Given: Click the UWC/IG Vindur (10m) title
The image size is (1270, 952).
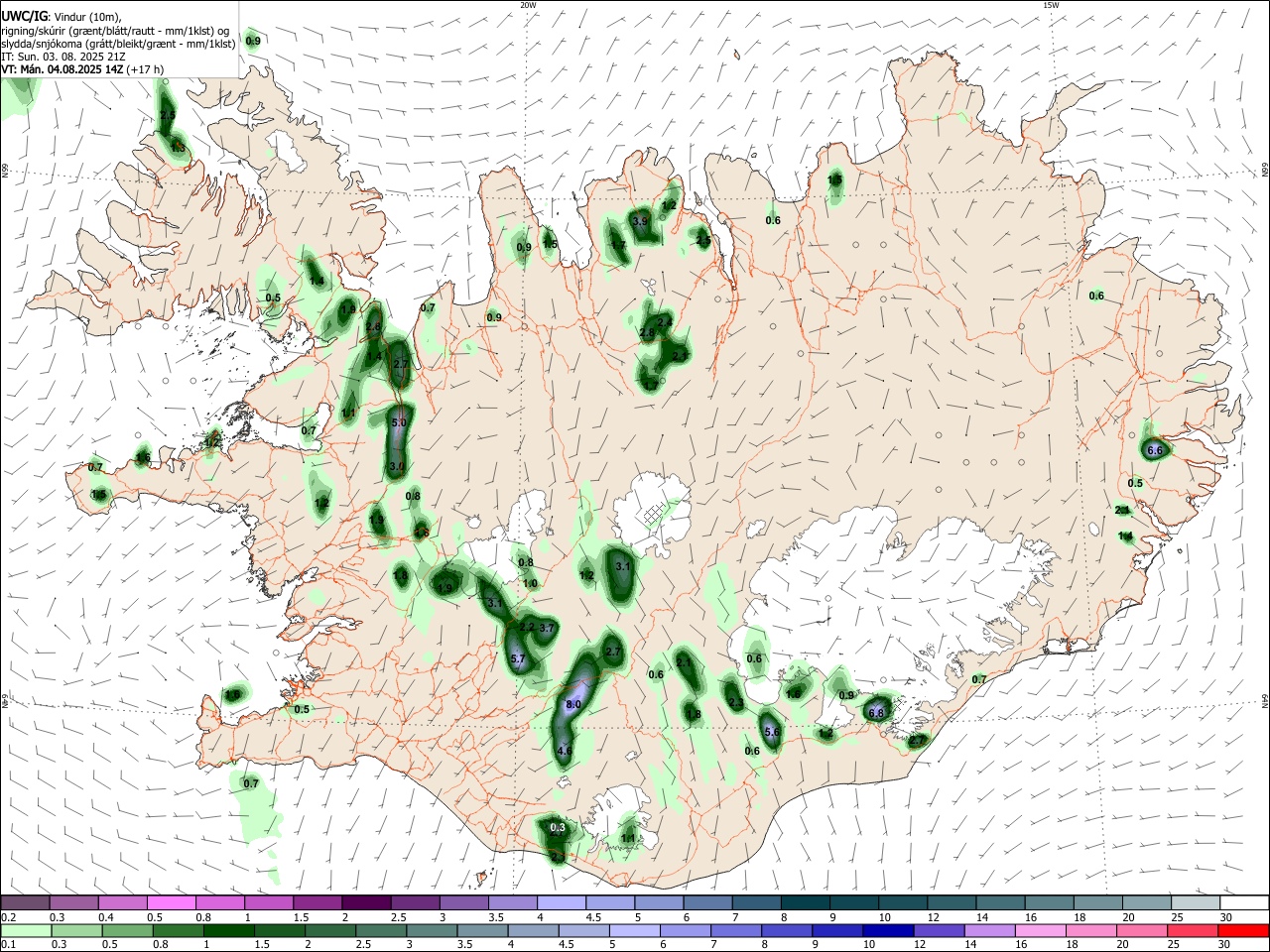Looking at the screenshot, I should [62, 15].
